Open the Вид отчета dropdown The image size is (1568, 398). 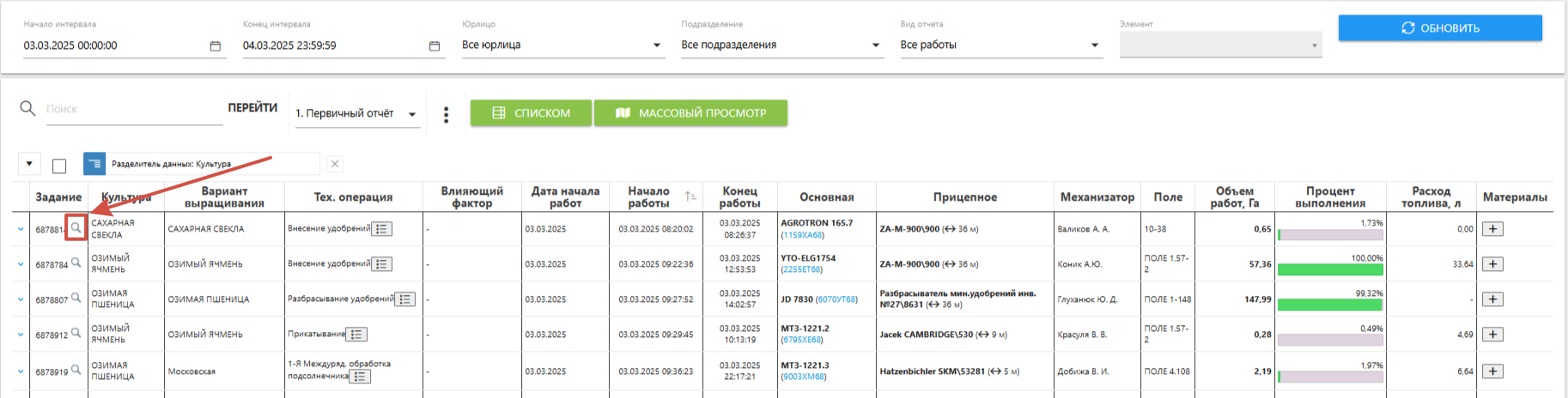tap(1095, 45)
